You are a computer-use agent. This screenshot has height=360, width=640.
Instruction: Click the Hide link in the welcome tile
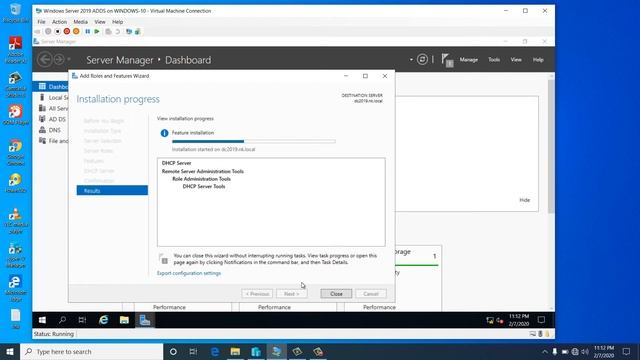click(524, 200)
